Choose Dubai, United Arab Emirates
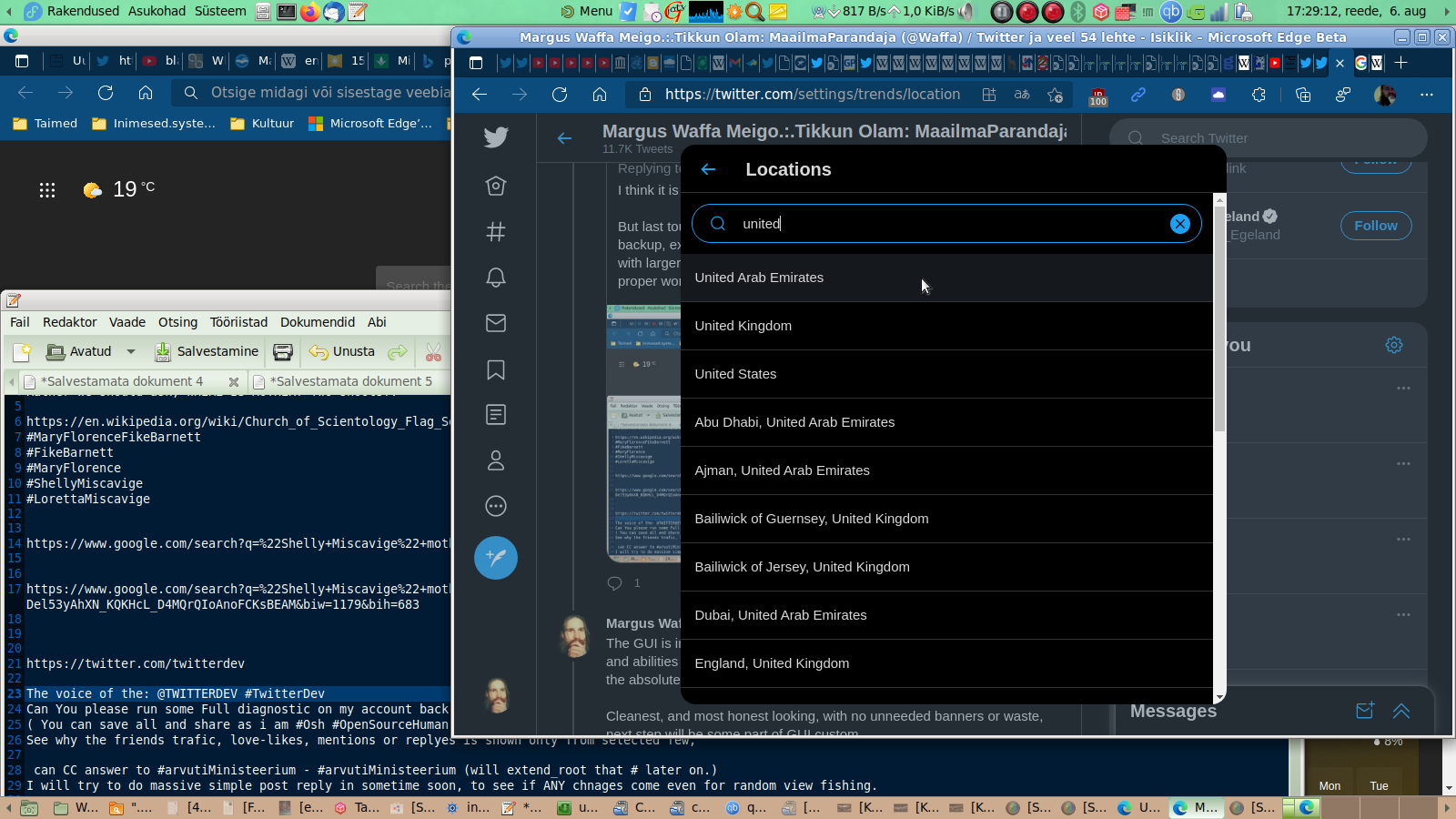The width and height of the screenshot is (1456, 819). point(946,615)
